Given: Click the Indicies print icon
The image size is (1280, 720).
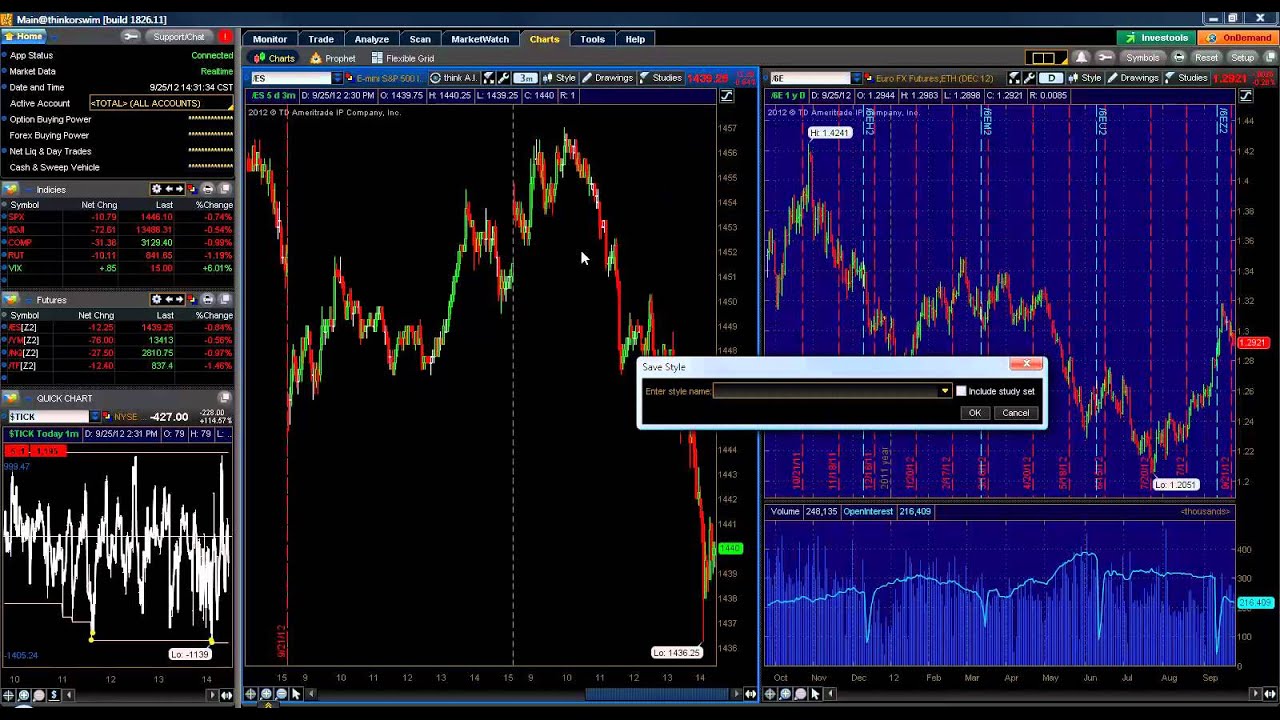Looking at the screenshot, I should (207, 189).
